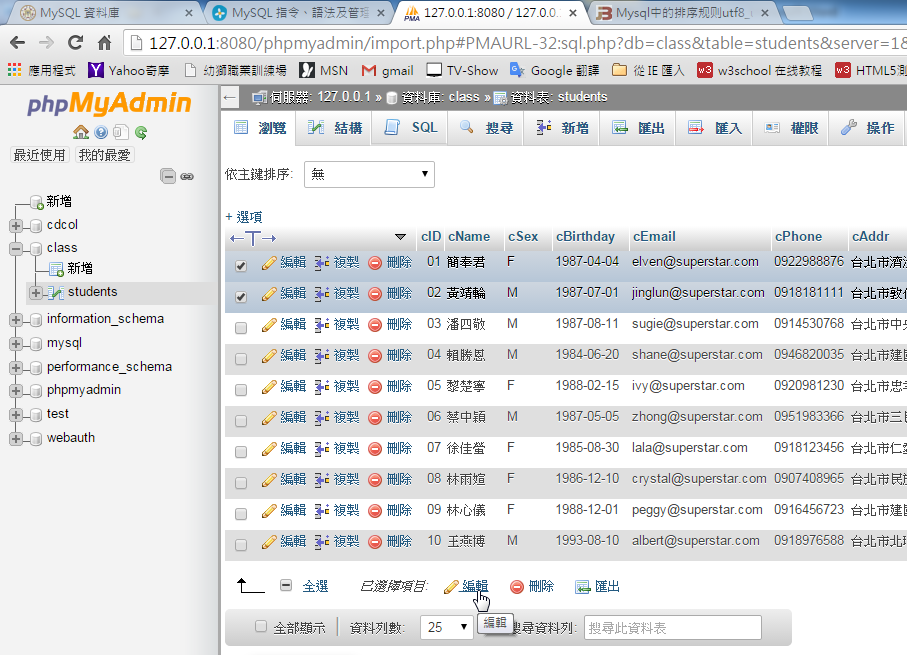
Task: Check the row 05 黎楚寧 checkbox
Action: point(241,390)
